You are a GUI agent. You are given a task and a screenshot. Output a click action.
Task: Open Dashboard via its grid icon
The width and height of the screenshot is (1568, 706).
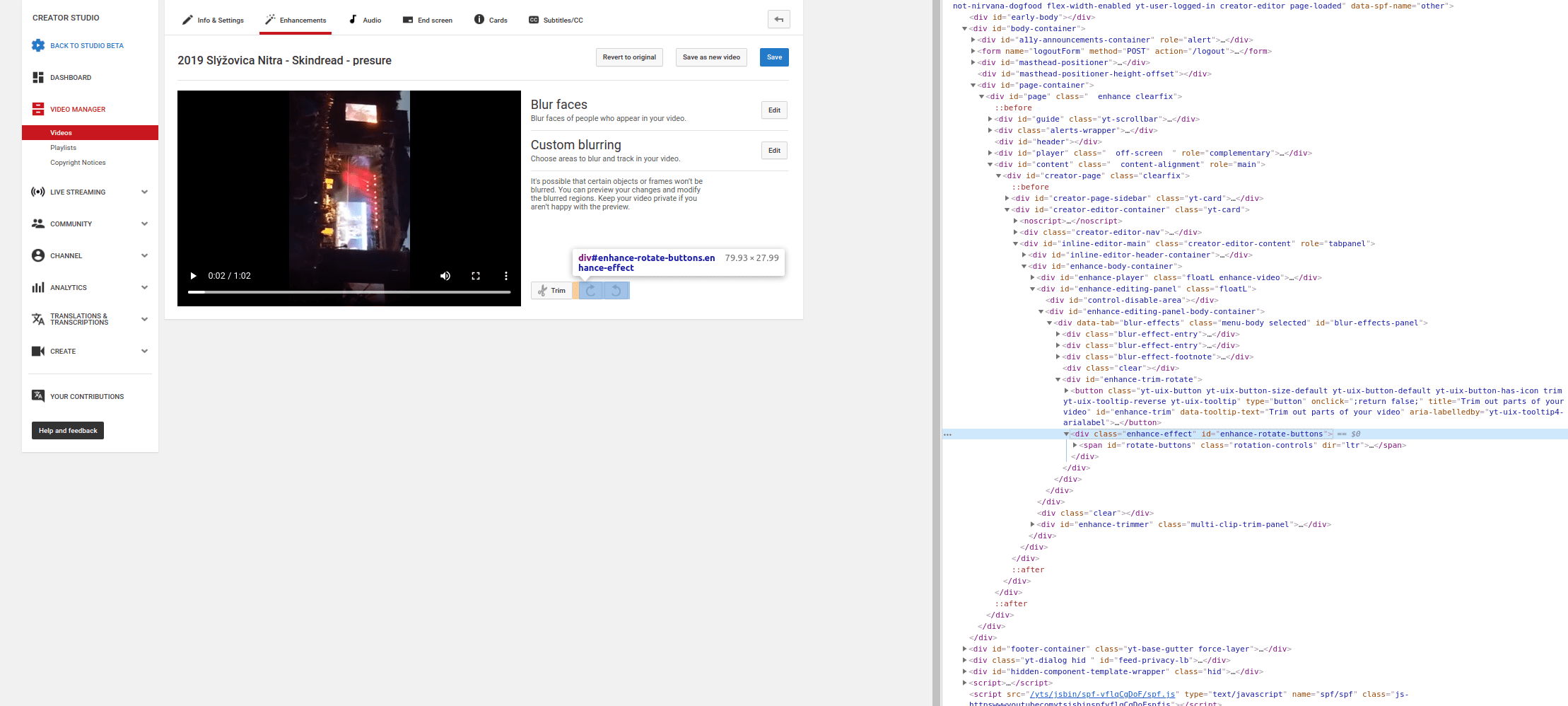tap(38, 77)
